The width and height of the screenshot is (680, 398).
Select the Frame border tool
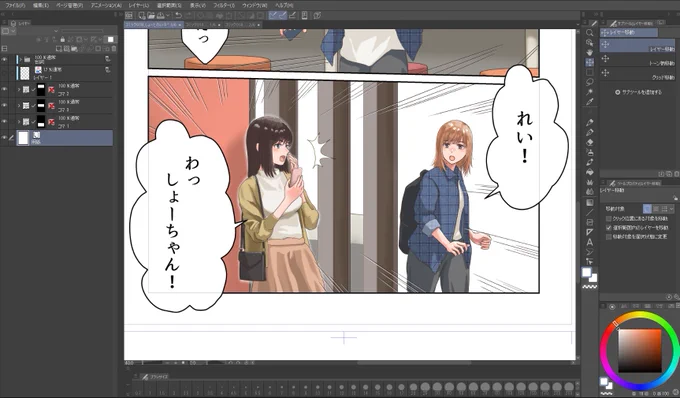click(x=589, y=222)
